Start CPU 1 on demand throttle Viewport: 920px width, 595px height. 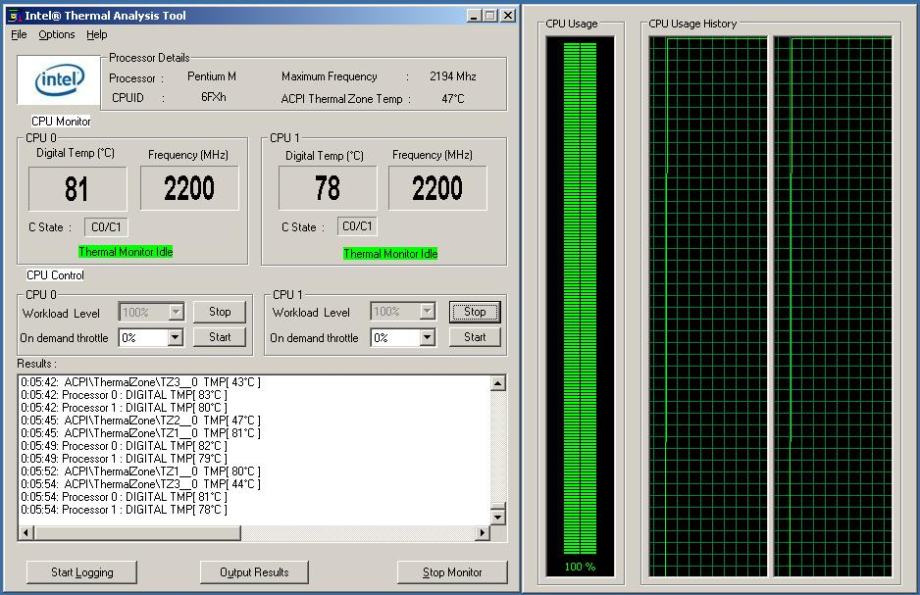475,337
